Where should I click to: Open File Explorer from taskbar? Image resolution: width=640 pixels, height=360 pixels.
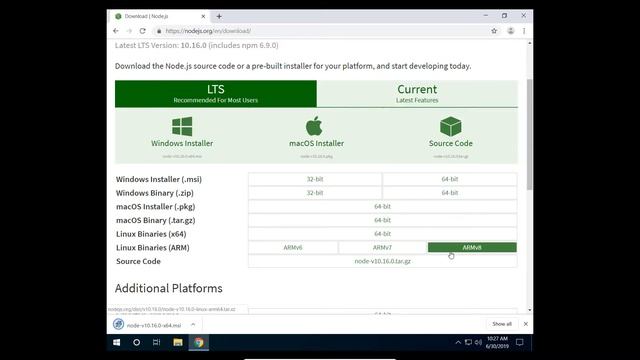(x=178, y=342)
